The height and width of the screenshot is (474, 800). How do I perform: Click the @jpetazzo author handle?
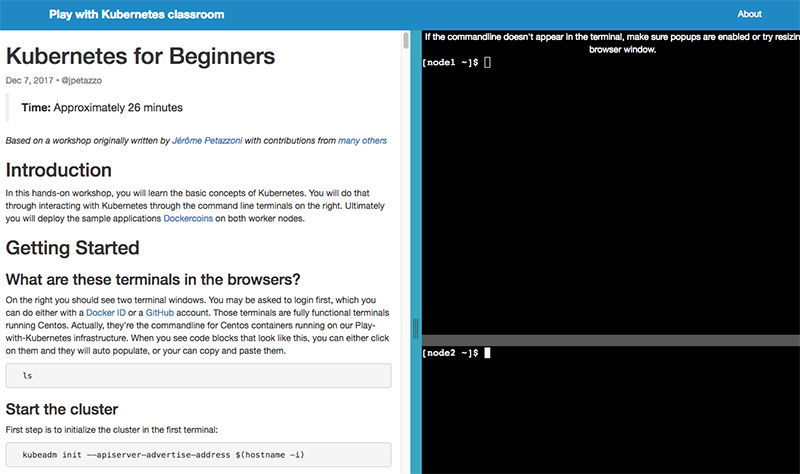82,81
